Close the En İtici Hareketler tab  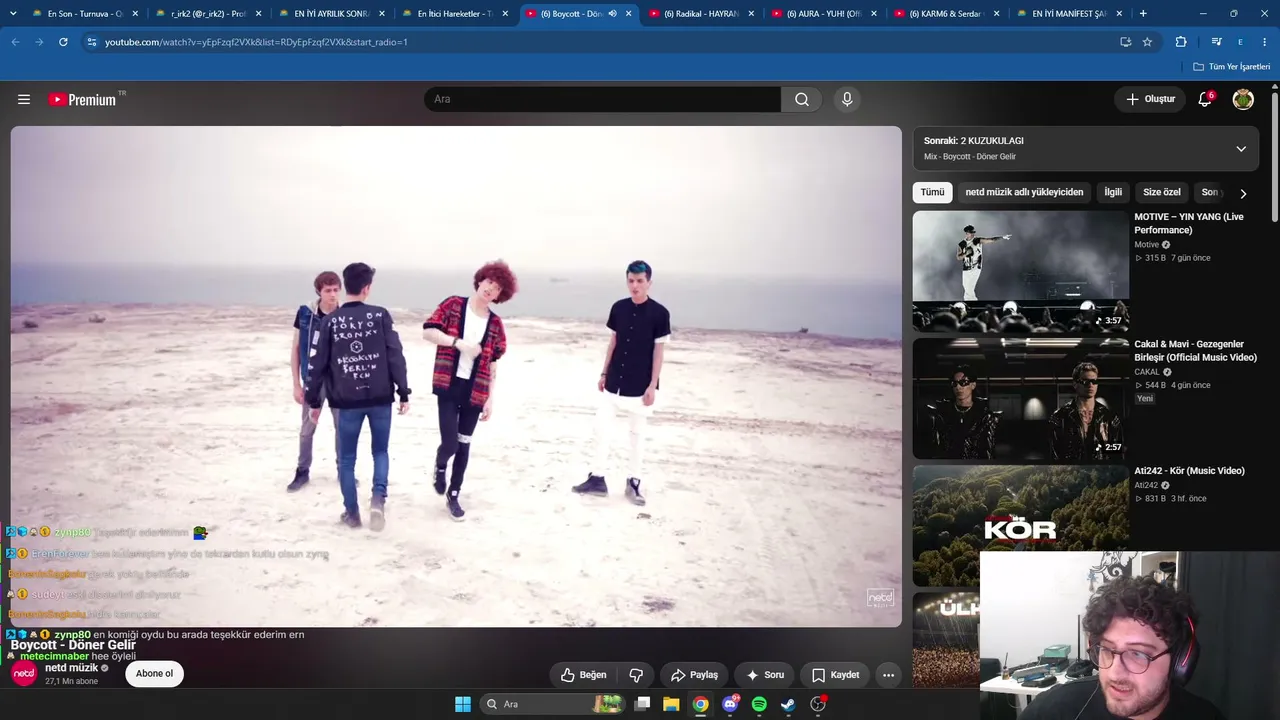pos(505,14)
